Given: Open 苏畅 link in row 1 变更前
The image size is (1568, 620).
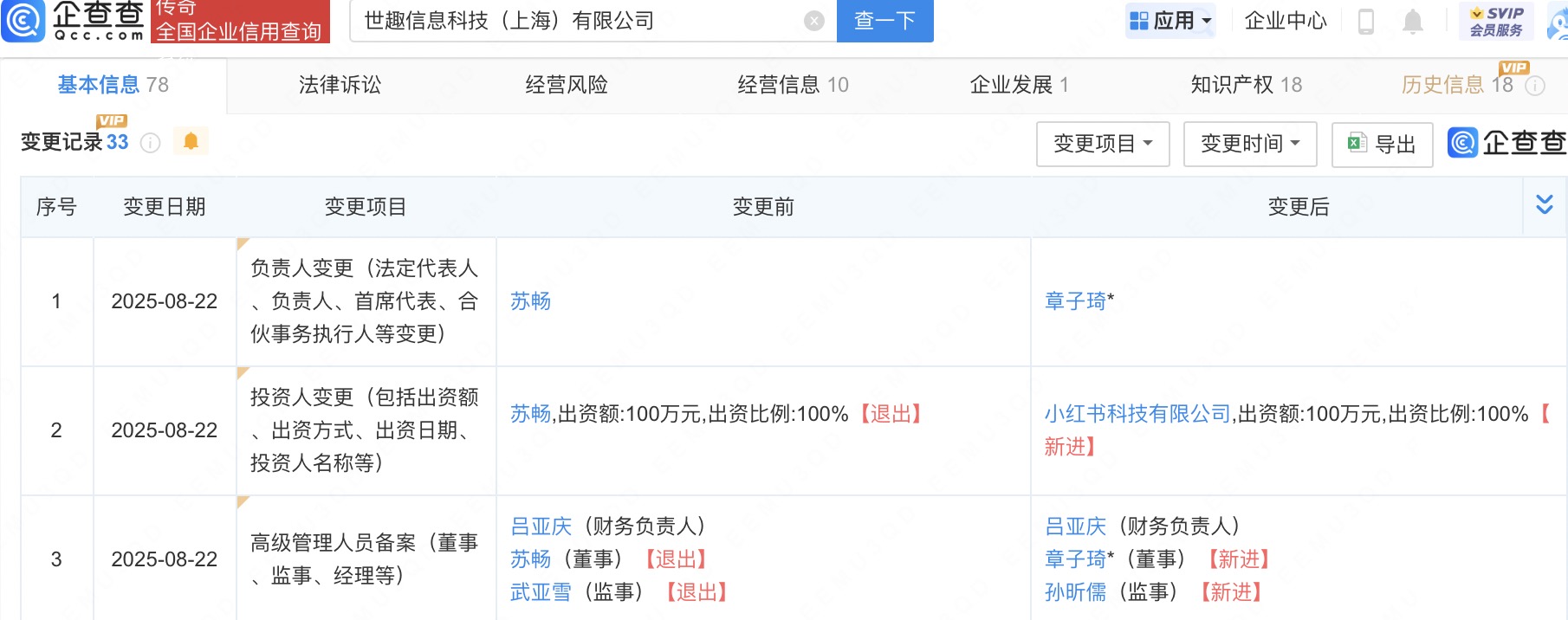Looking at the screenshot, I should point(531,301).
